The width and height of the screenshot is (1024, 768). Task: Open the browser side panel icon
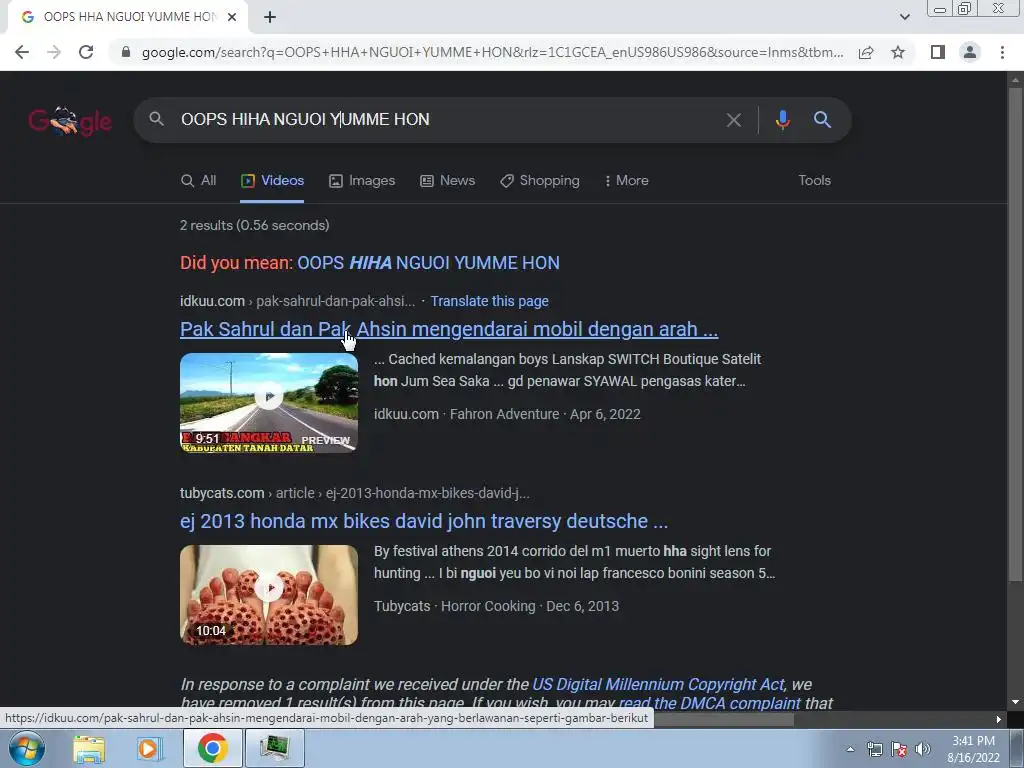tap(938, 52)
